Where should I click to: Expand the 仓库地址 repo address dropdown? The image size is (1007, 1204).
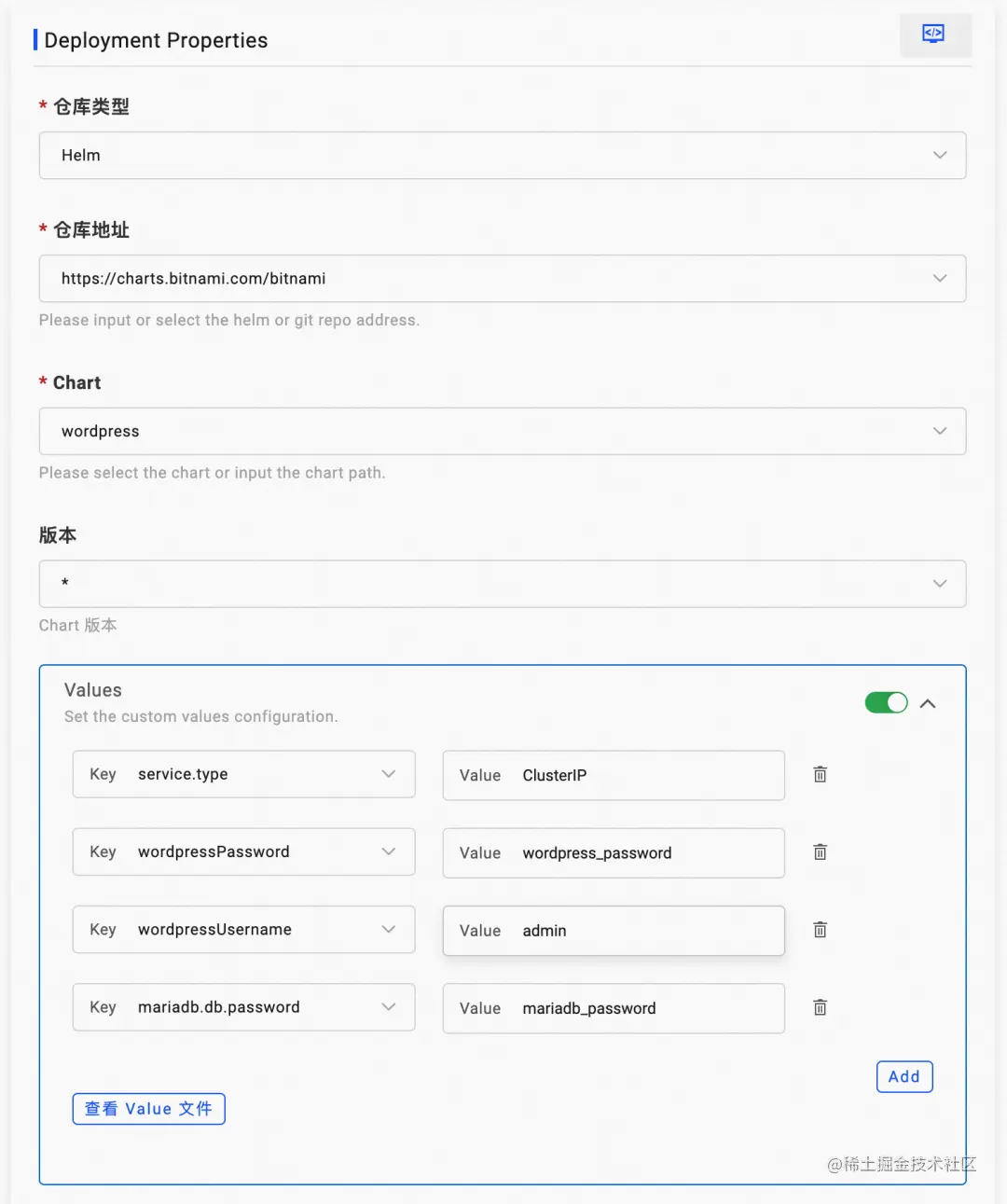point(940,278)
